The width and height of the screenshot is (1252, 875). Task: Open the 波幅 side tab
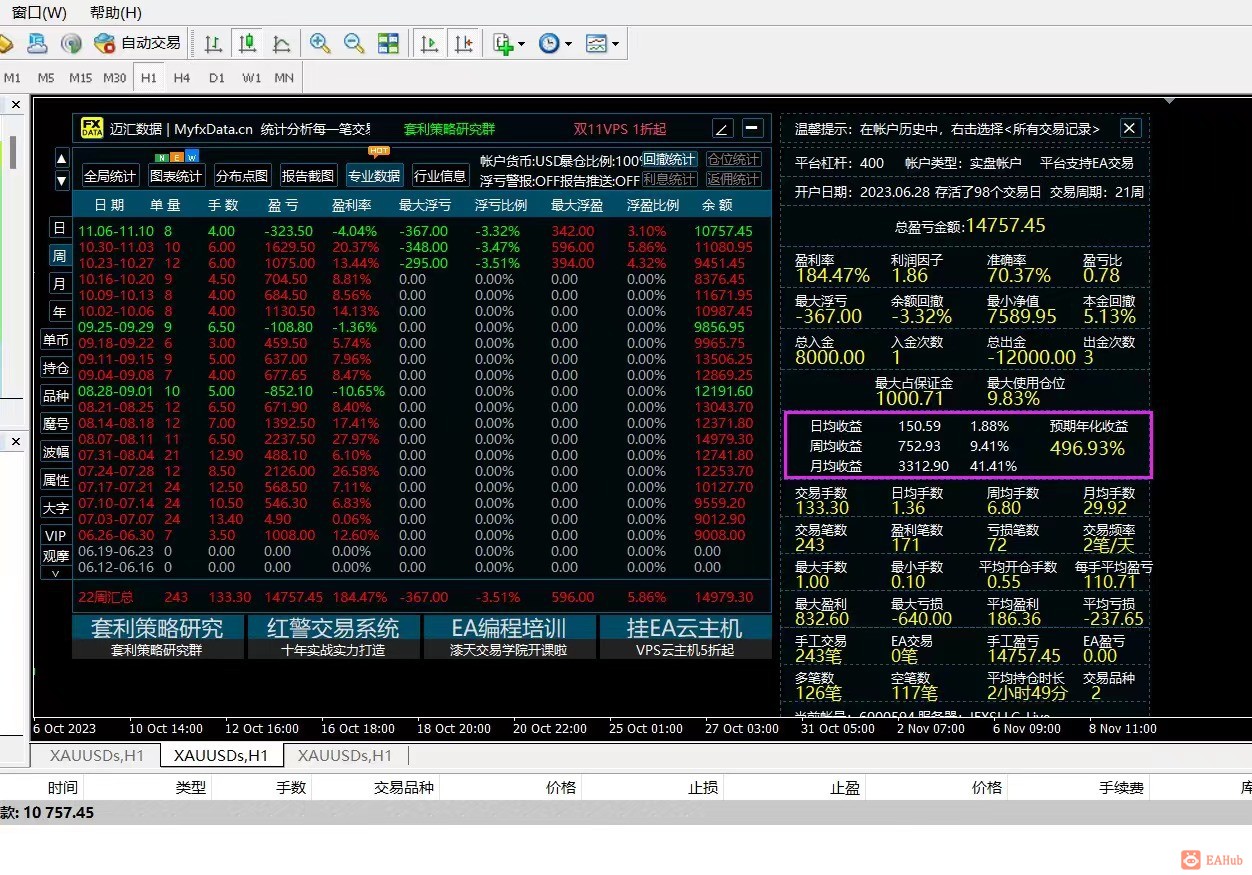coord(56,452)
